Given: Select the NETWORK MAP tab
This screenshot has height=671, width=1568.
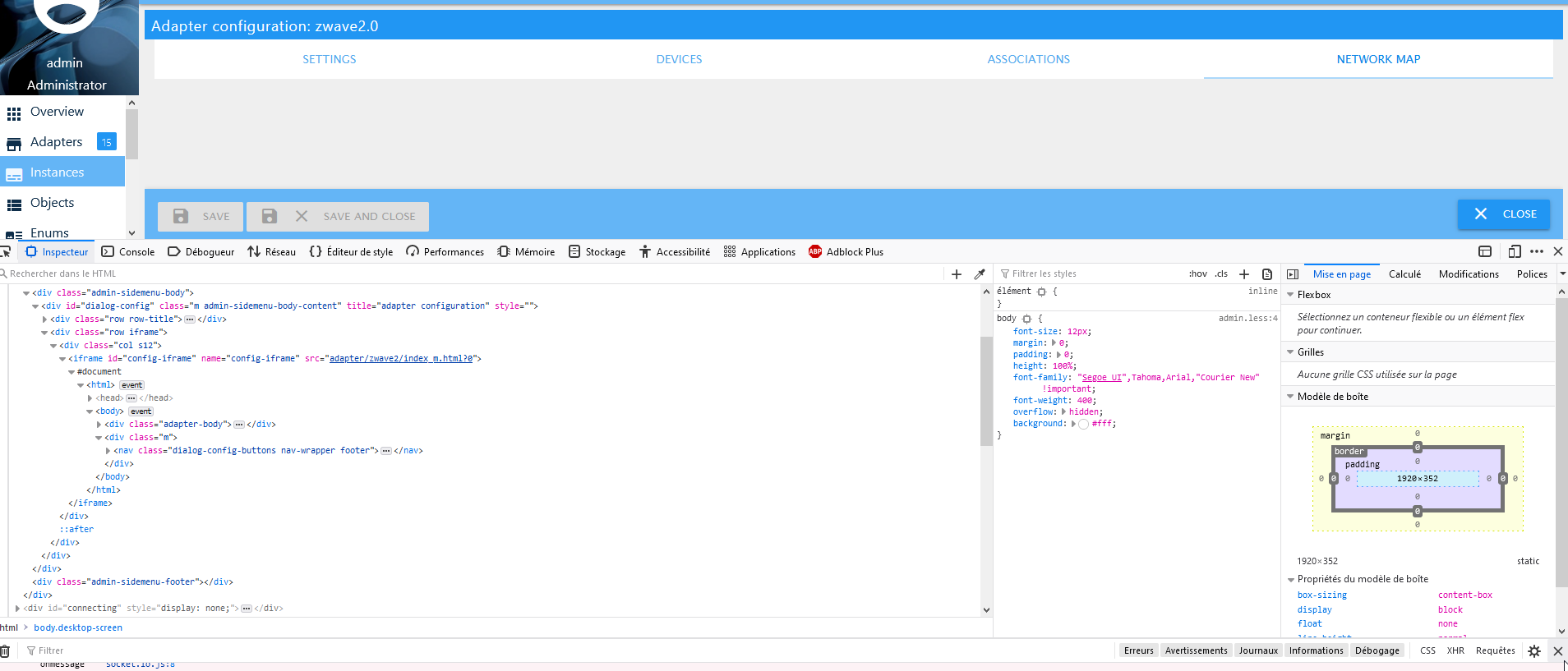Looking at the screenshot, I should point(1378,59).
